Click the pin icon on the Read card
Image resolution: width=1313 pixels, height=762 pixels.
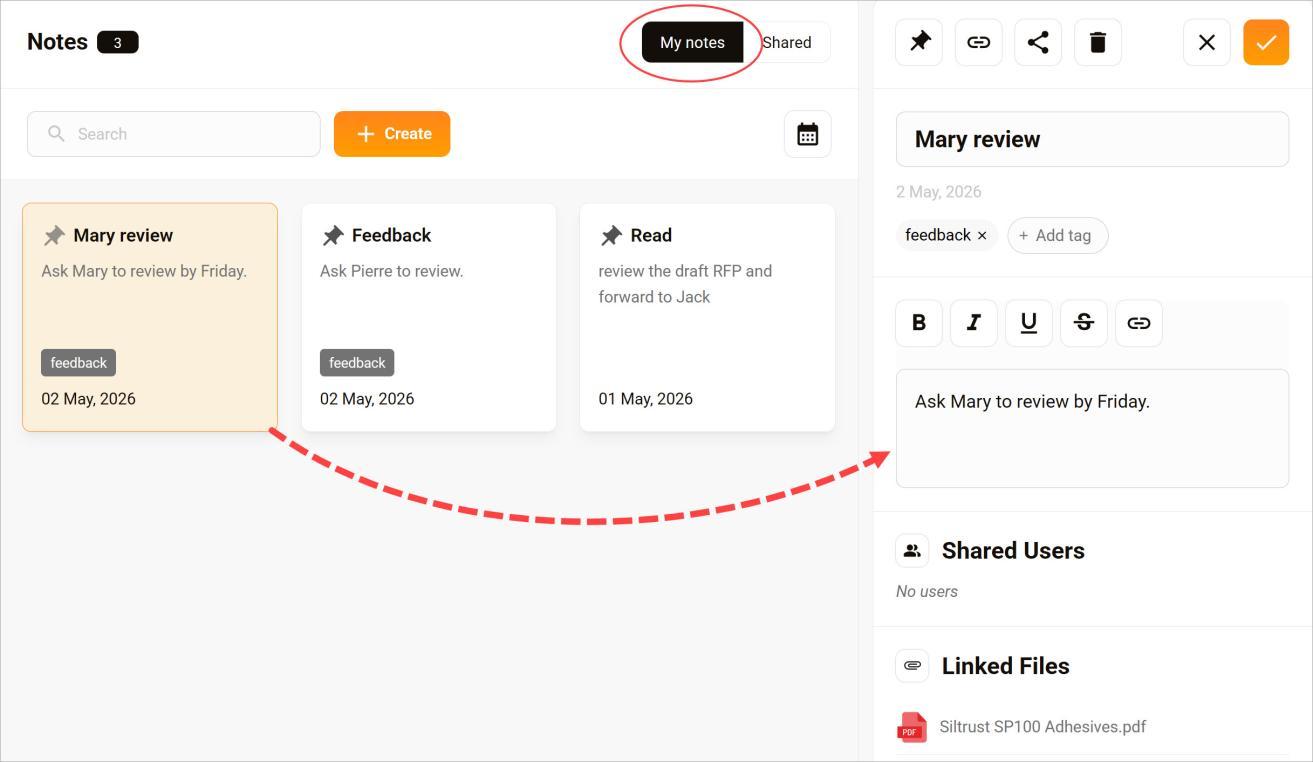click(x=611, y=235)
